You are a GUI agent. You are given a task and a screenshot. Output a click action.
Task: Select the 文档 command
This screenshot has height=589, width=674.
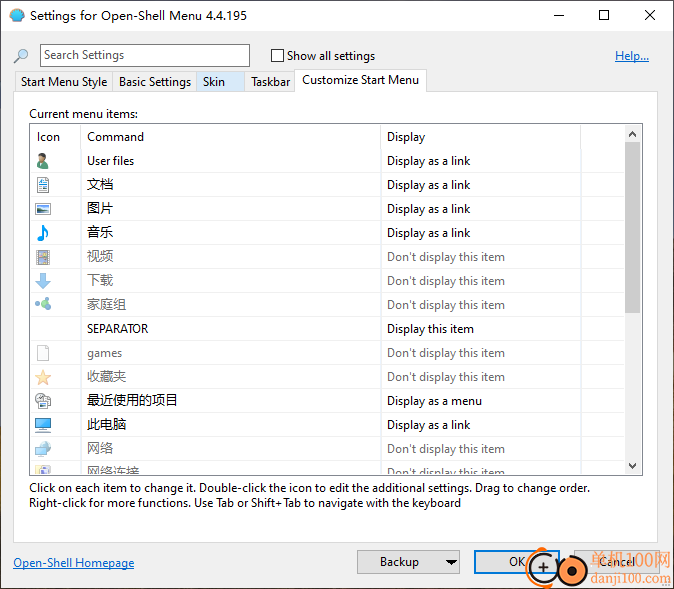[x=100, y=185]
